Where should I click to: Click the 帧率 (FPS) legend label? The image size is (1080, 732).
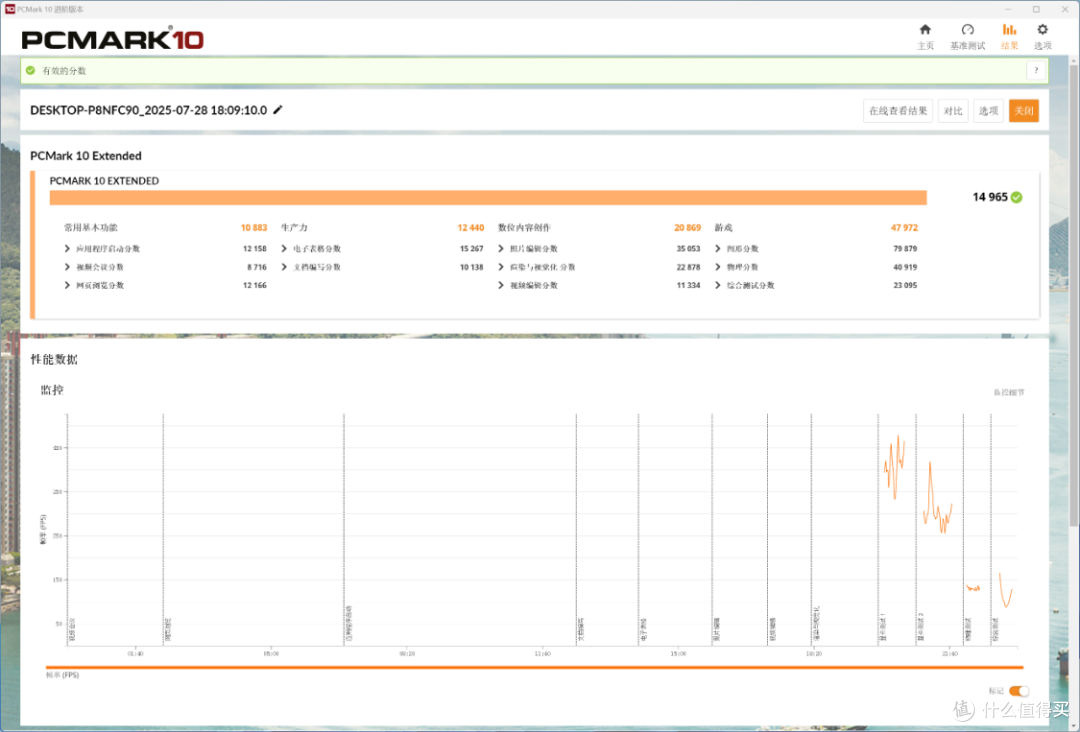[x=63, y=676]
